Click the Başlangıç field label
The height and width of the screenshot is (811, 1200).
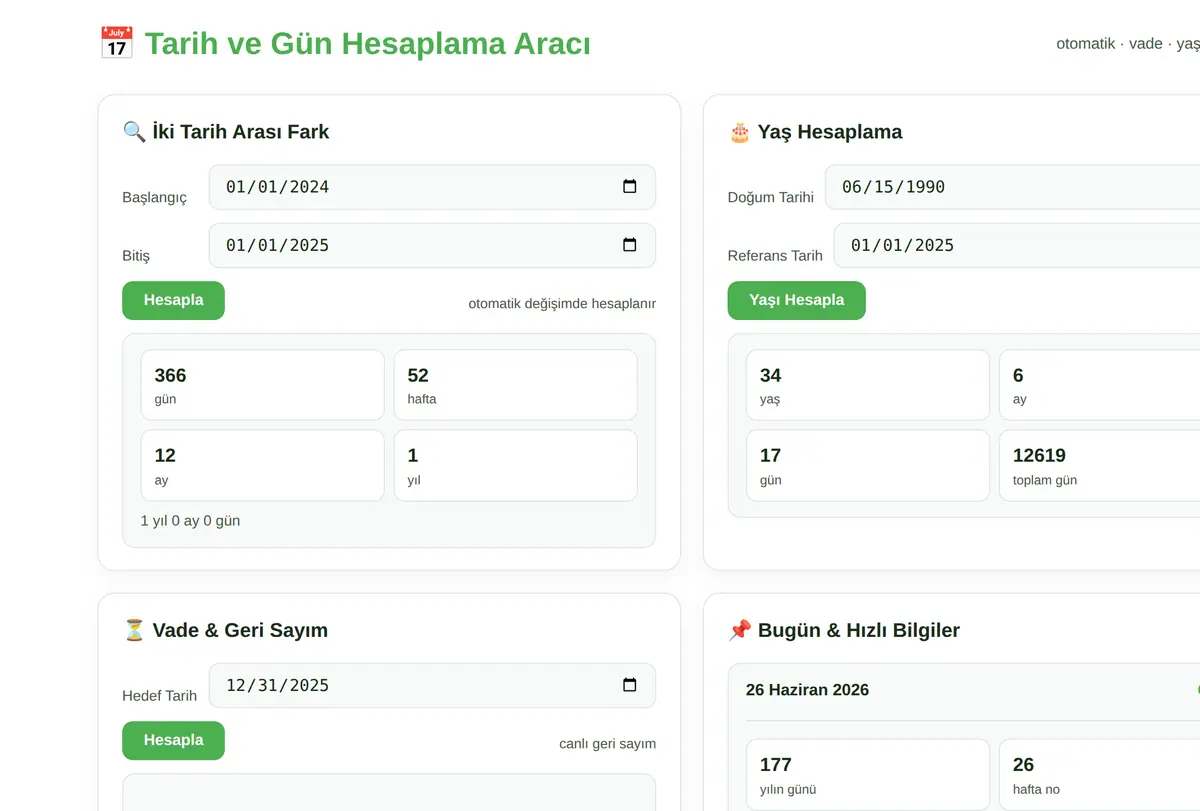[x=154, y=197]
